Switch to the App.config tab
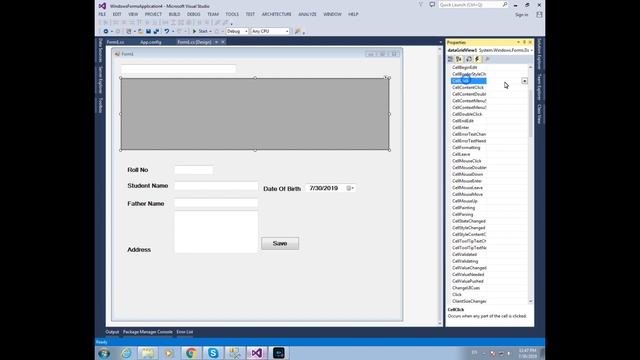The width and height of the screenshot is (640, 360). pos(151,42)
